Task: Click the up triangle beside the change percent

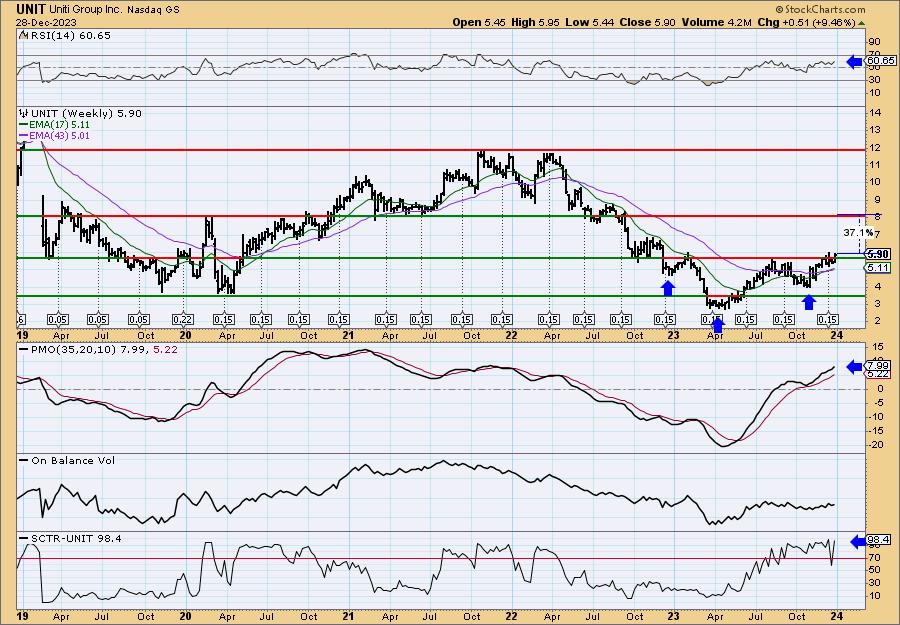Action: coord(860,22)
